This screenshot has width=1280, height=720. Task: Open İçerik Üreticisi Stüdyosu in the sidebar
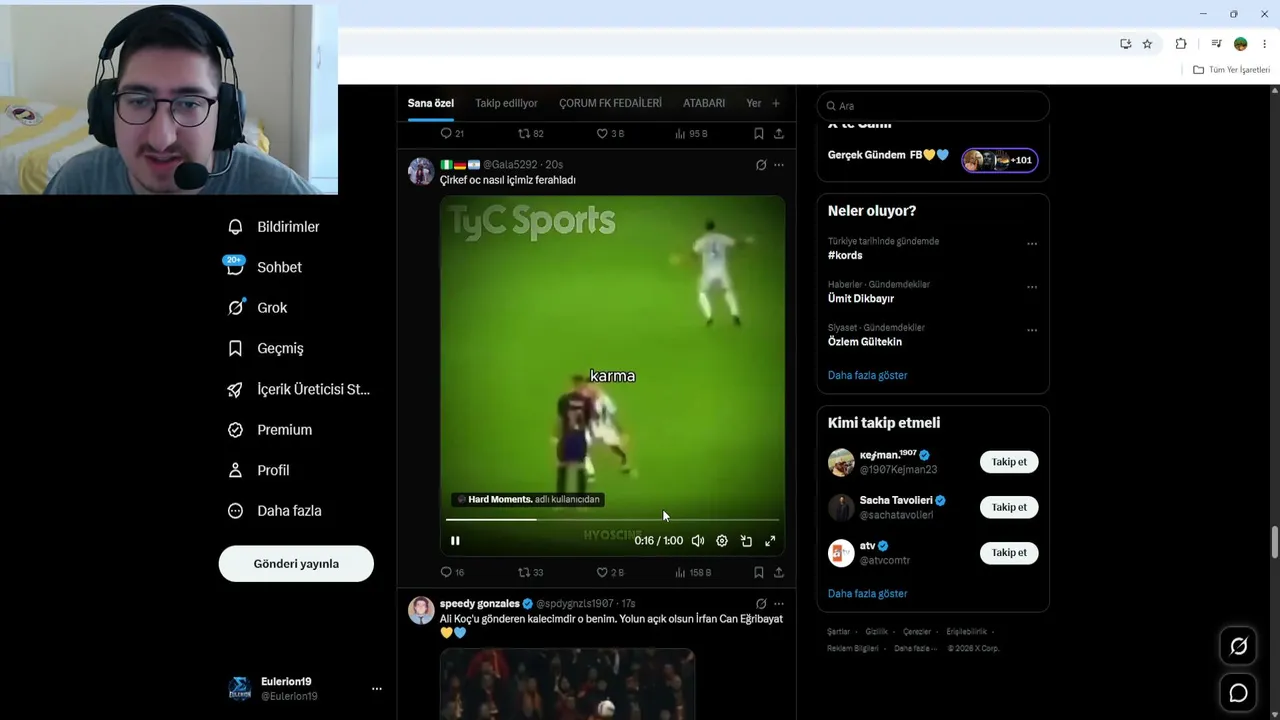tap(299, 389)
